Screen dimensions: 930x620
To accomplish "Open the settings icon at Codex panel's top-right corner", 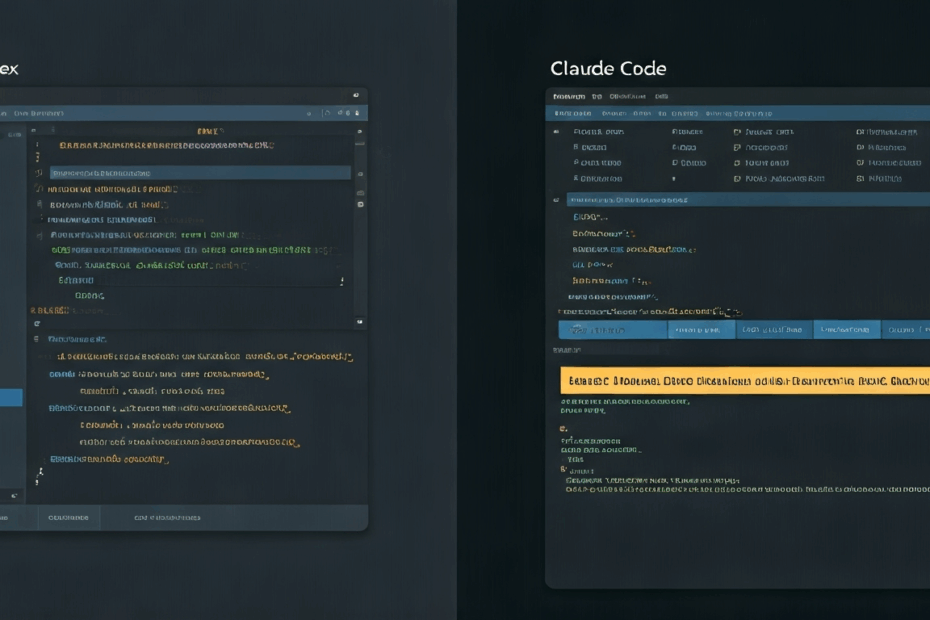I will tap(358, 112).
